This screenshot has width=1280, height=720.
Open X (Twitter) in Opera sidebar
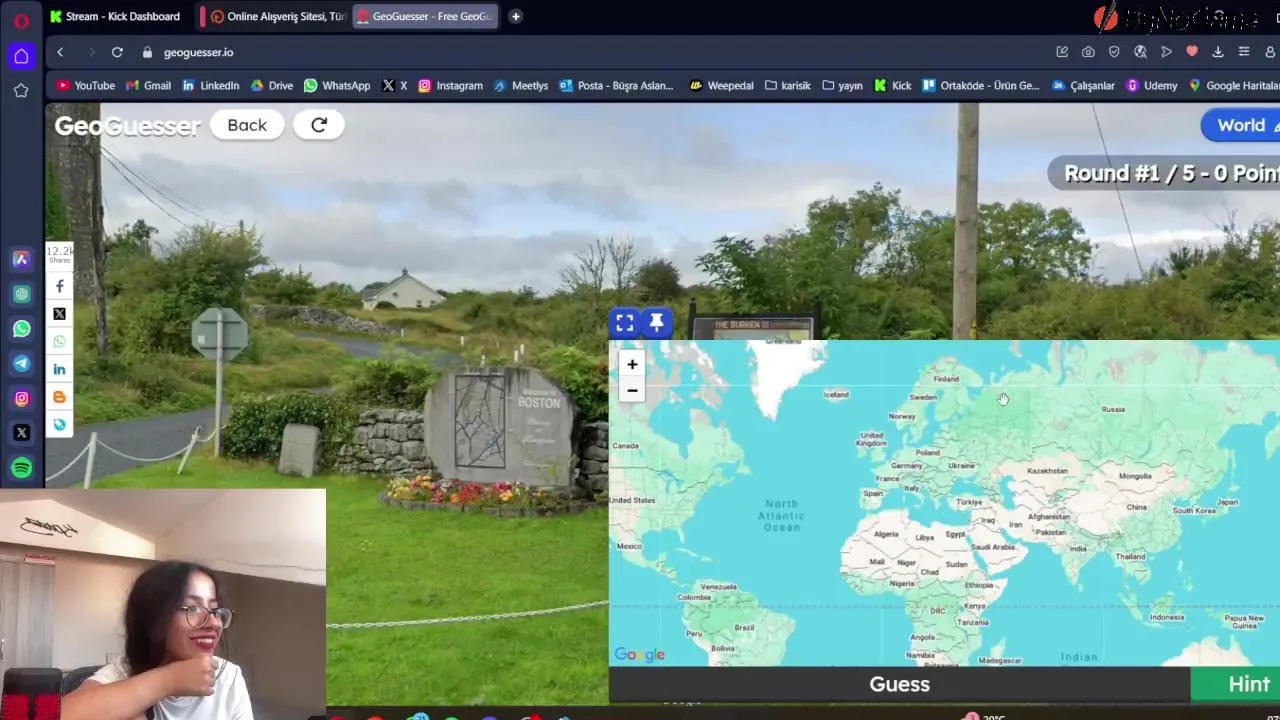point(21,433)
